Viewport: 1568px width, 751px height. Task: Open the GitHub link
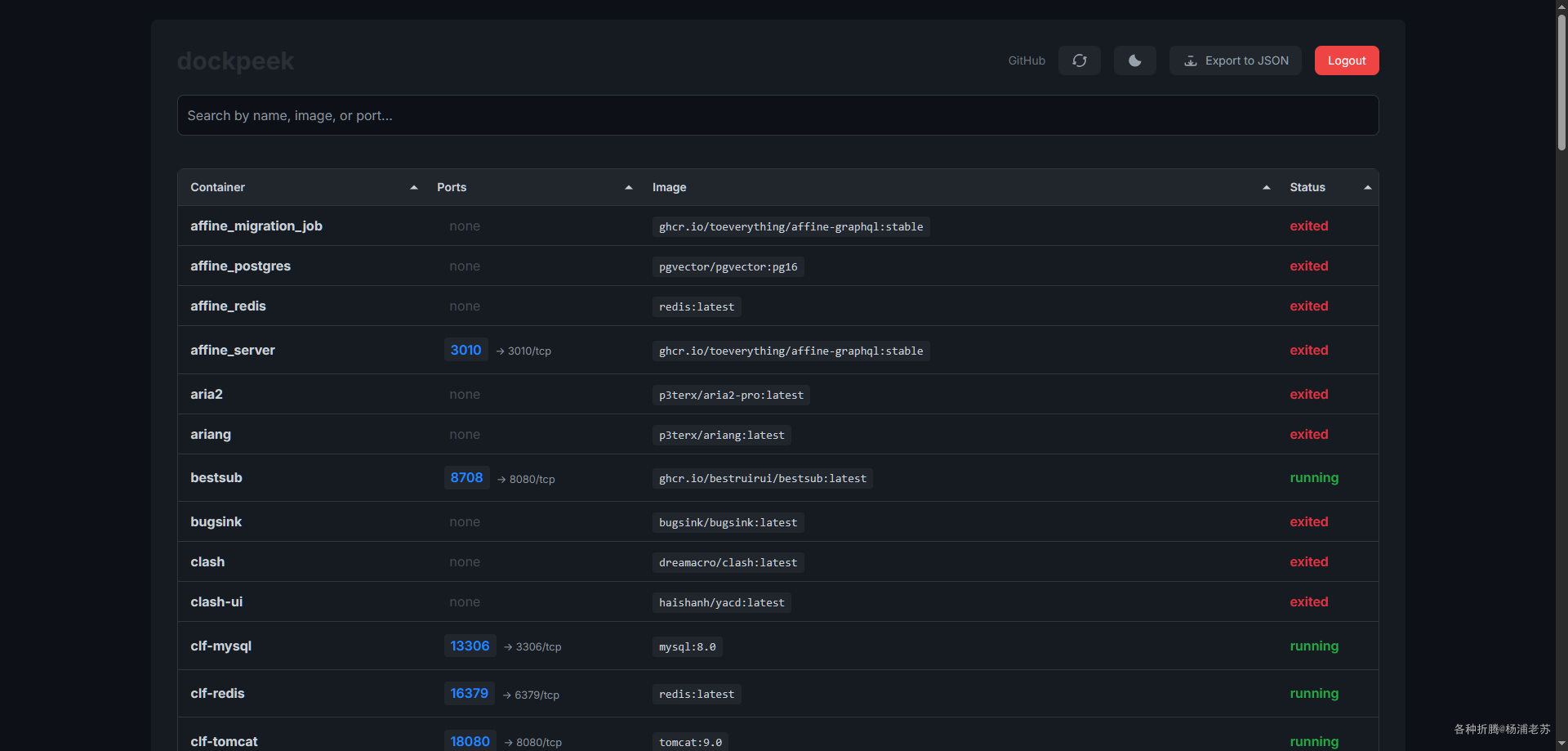point(1027,60)
